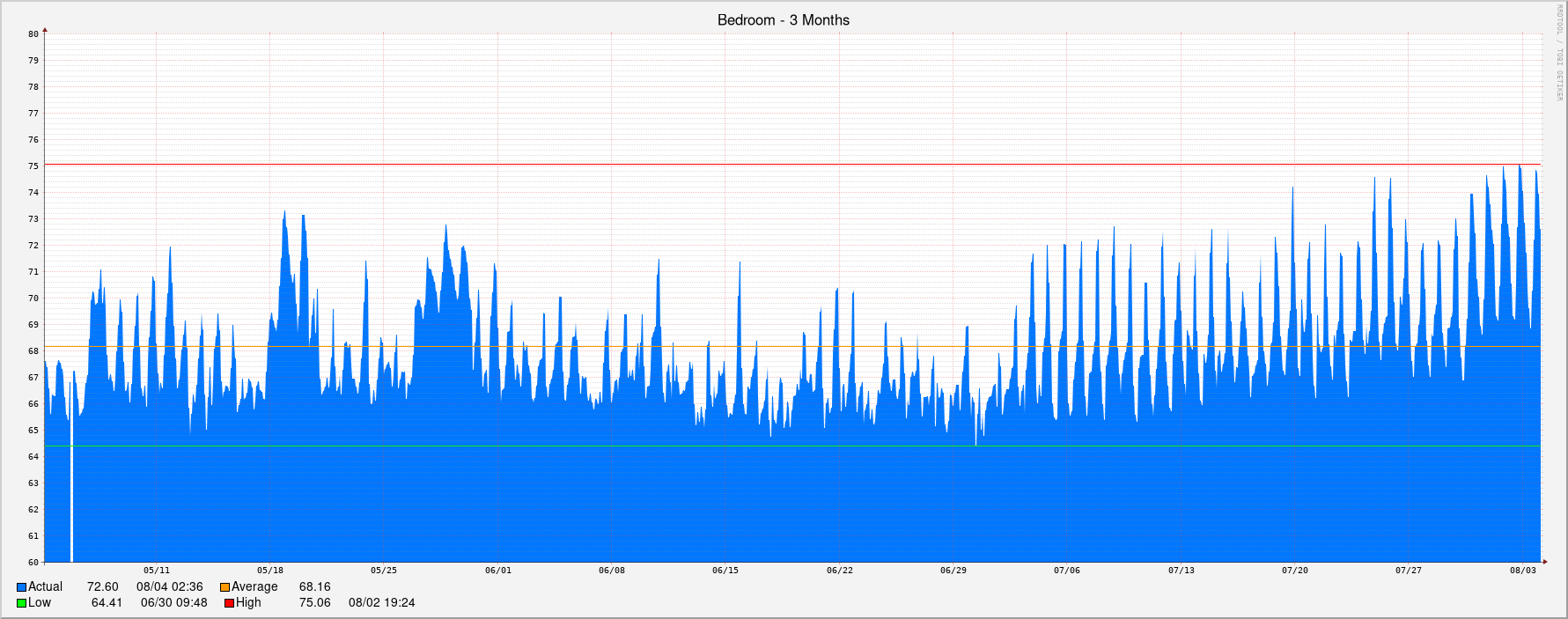This screenshot has height=619, width=1568.
Task: Click the 05/18 date axis label
Action: (x=270, y=571)
